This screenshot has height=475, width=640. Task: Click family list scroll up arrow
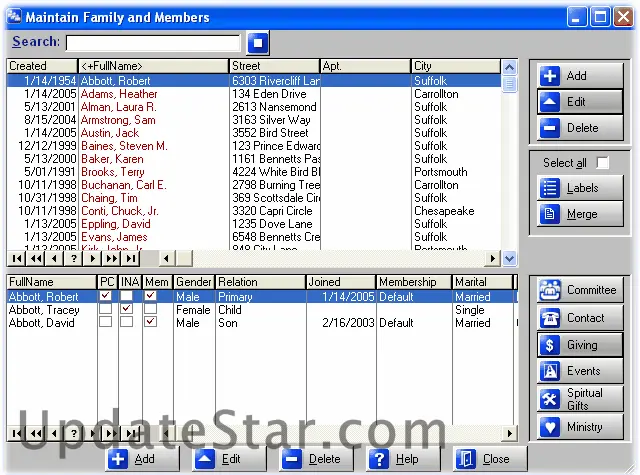click(509, 67)
